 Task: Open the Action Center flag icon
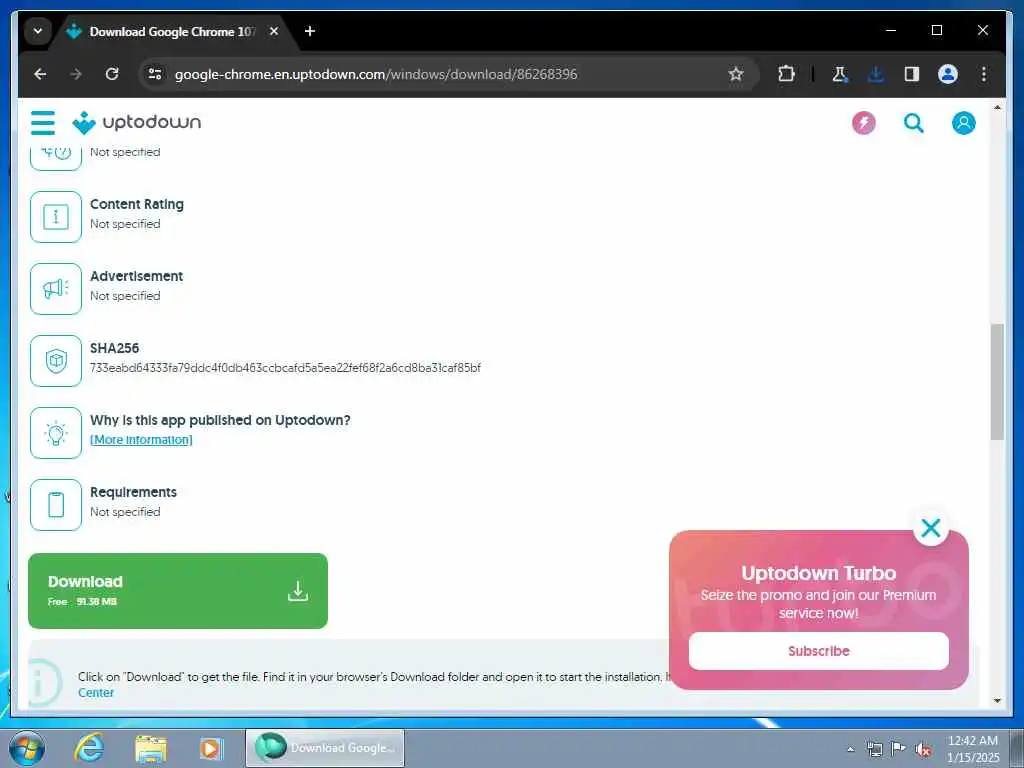coord(899,749)
